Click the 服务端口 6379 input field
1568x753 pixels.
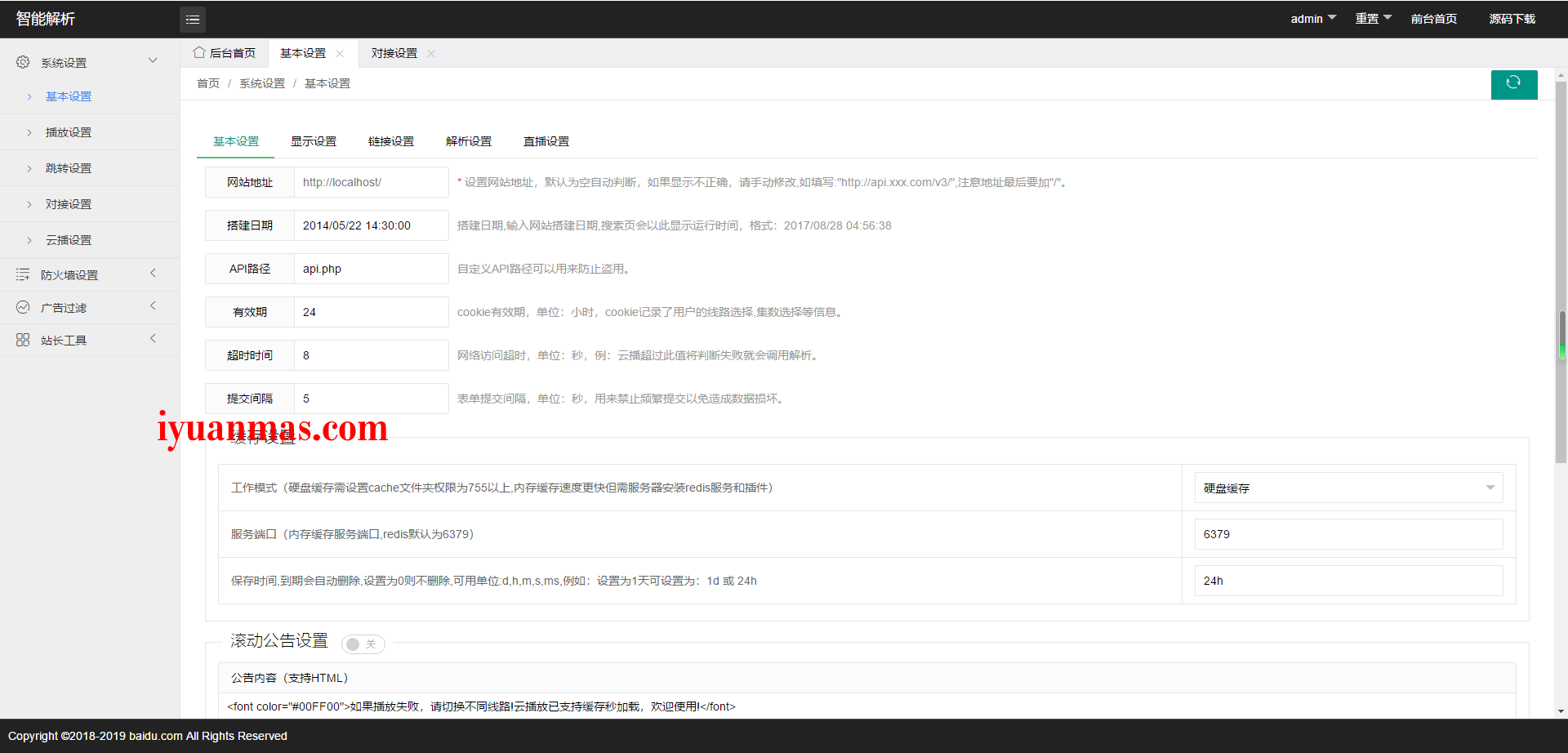point(1348,534)
